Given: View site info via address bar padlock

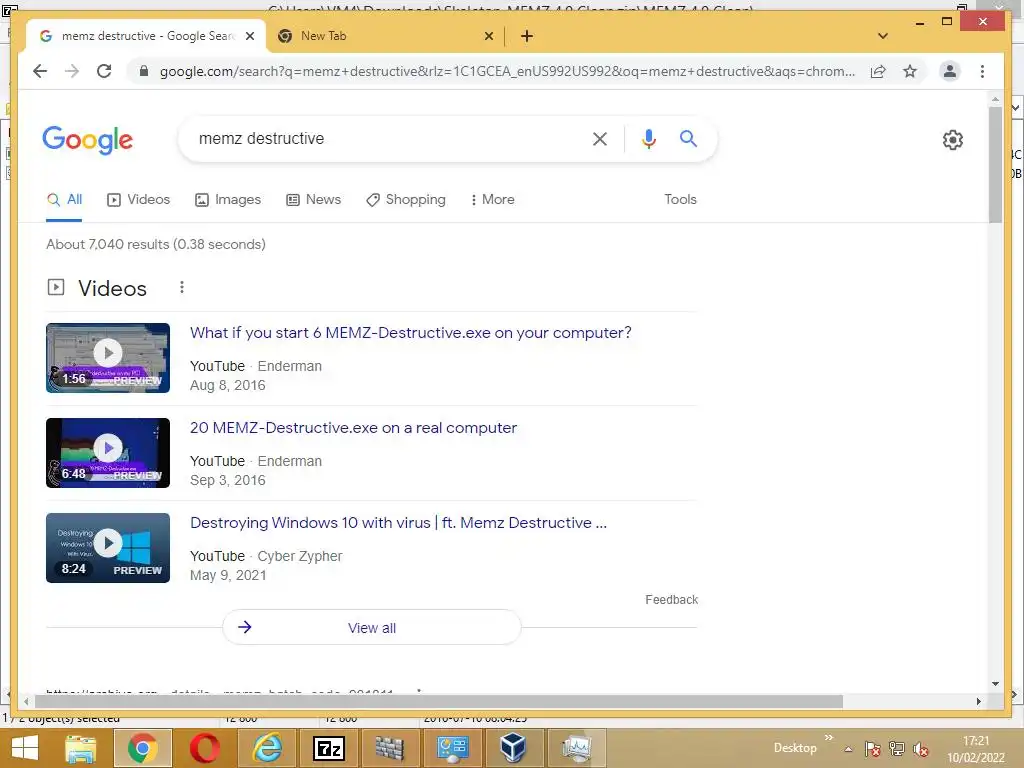Looking at the screenshot, I should point(144,71).
